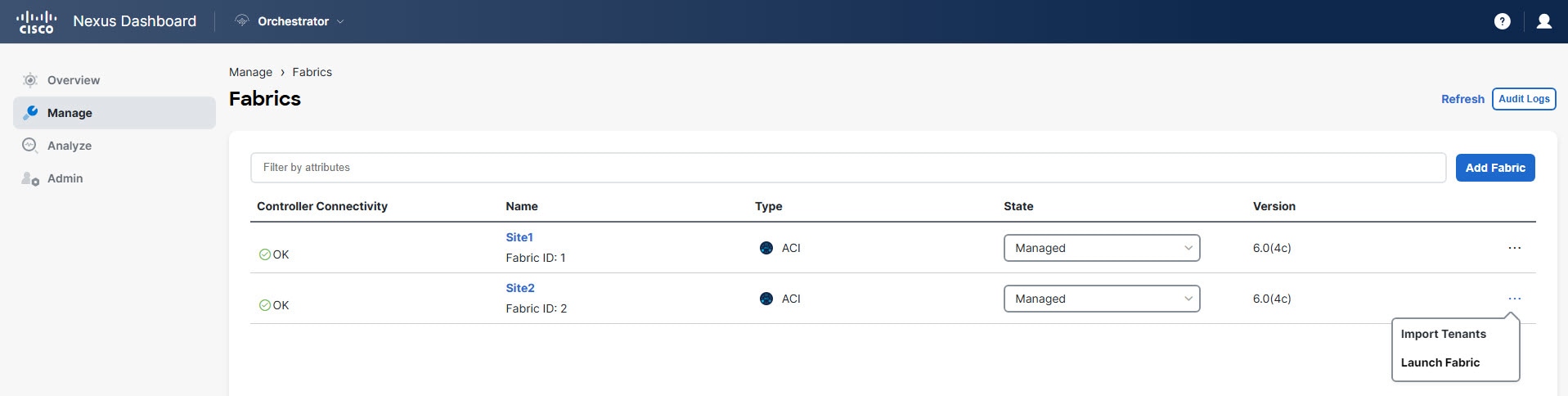
Task: Click the Overview sidebar icon
Action: pyautogui.click(x=30, y=80)
